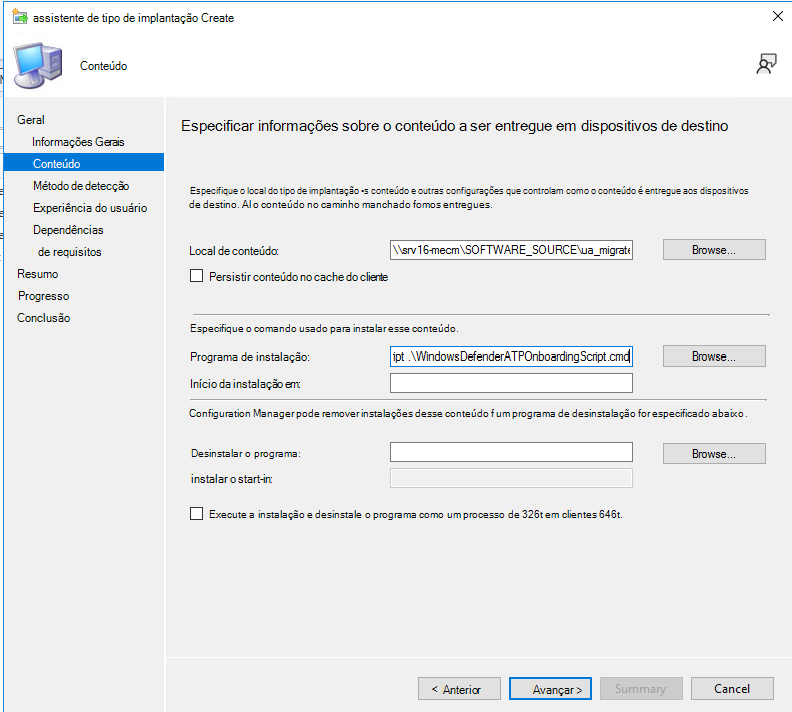Click the computer Conteúdo header image

tap(38, 66)
